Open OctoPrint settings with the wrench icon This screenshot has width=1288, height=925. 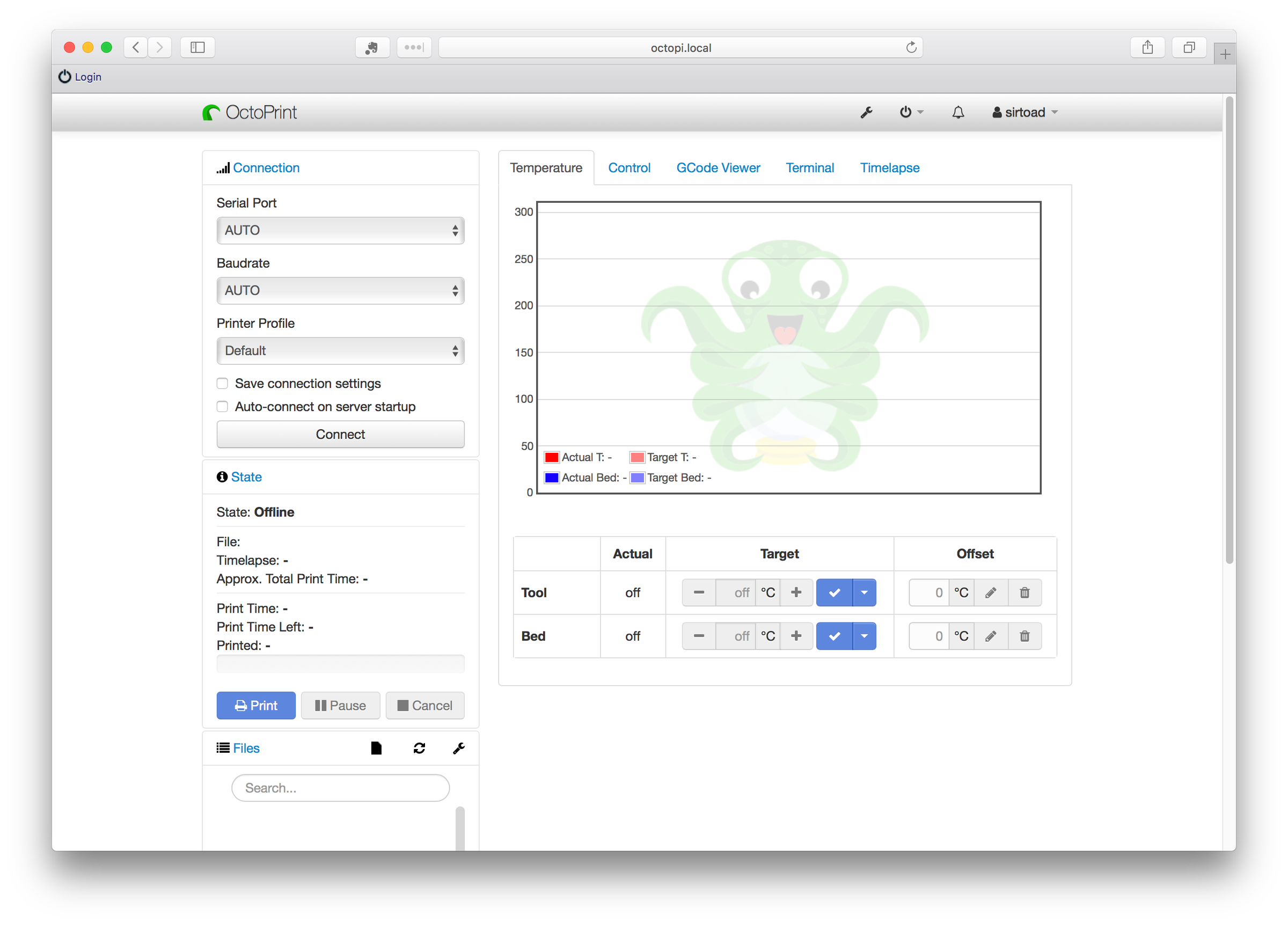(x=866, y=112)
